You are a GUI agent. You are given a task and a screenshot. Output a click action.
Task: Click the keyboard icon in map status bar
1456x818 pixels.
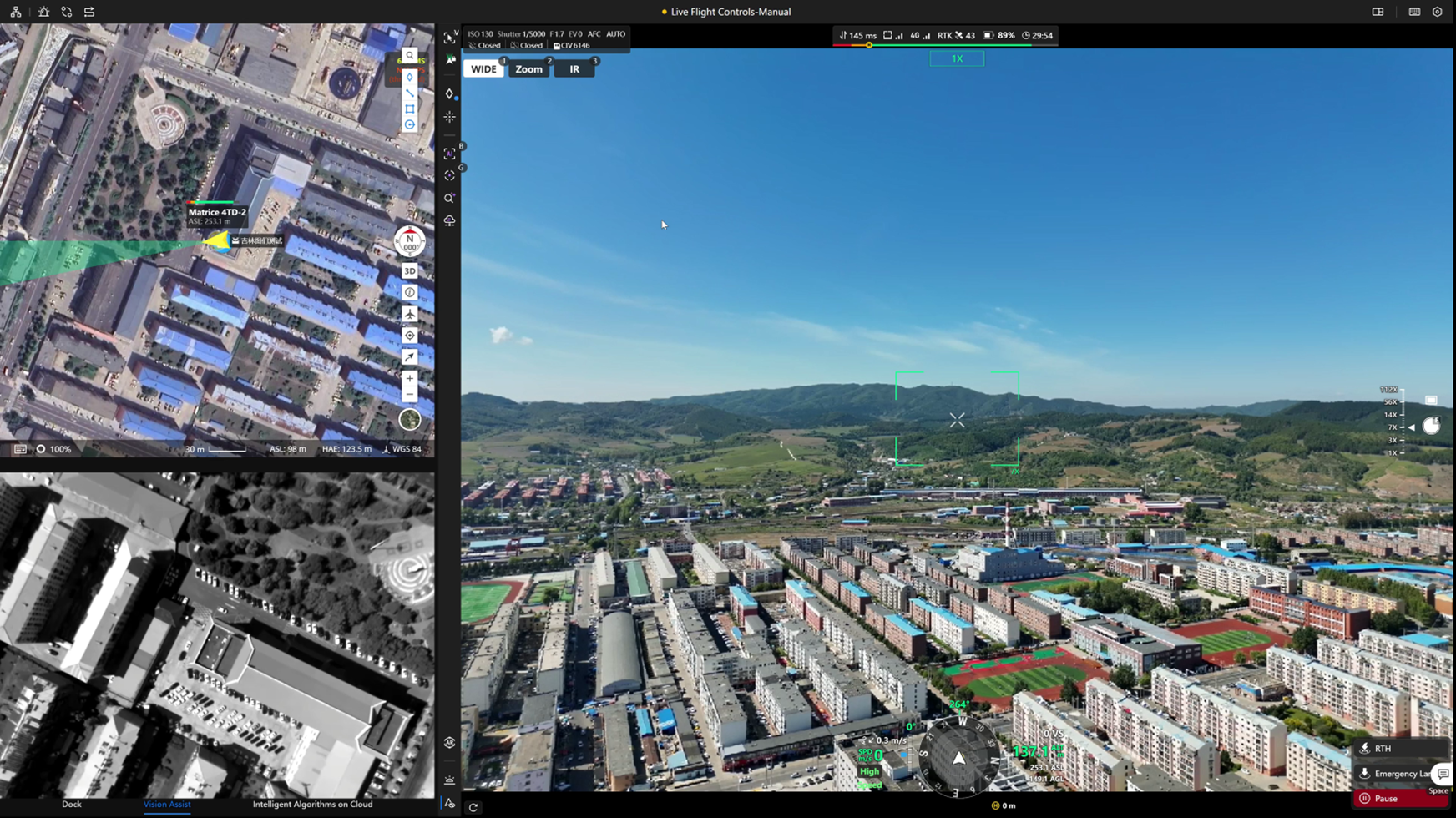tap(20, 449)
